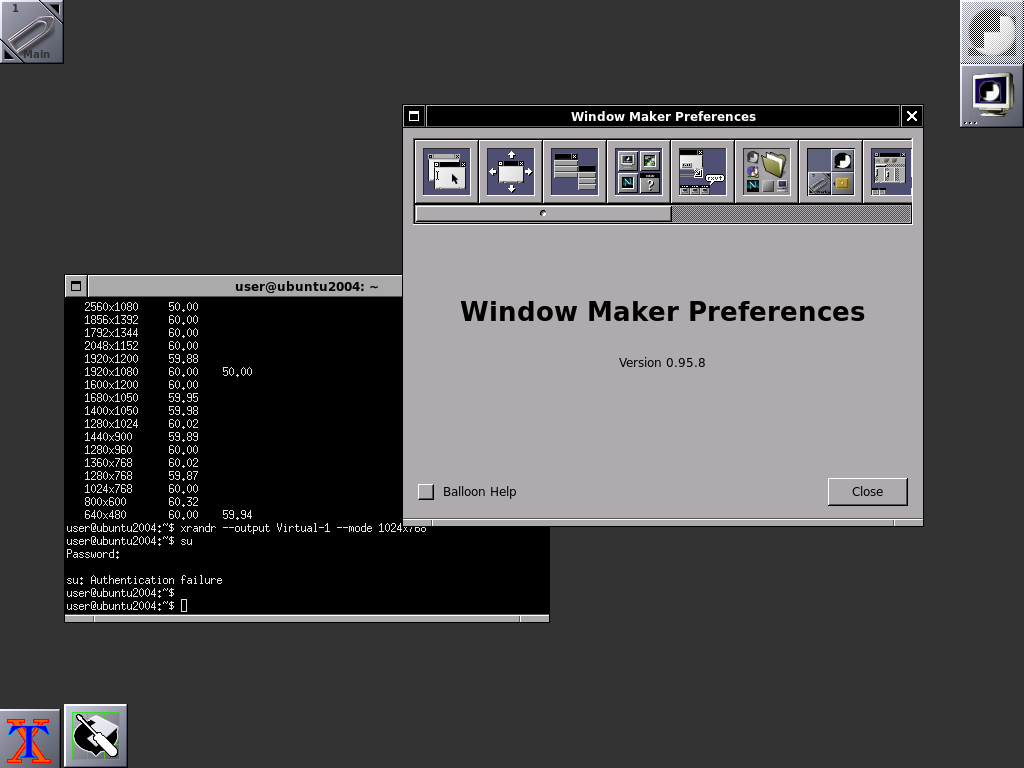Viewport: 1024px width, 768px height.
Task: Click the '1360x768' row in terminal
Action: [x=142, y=463]
